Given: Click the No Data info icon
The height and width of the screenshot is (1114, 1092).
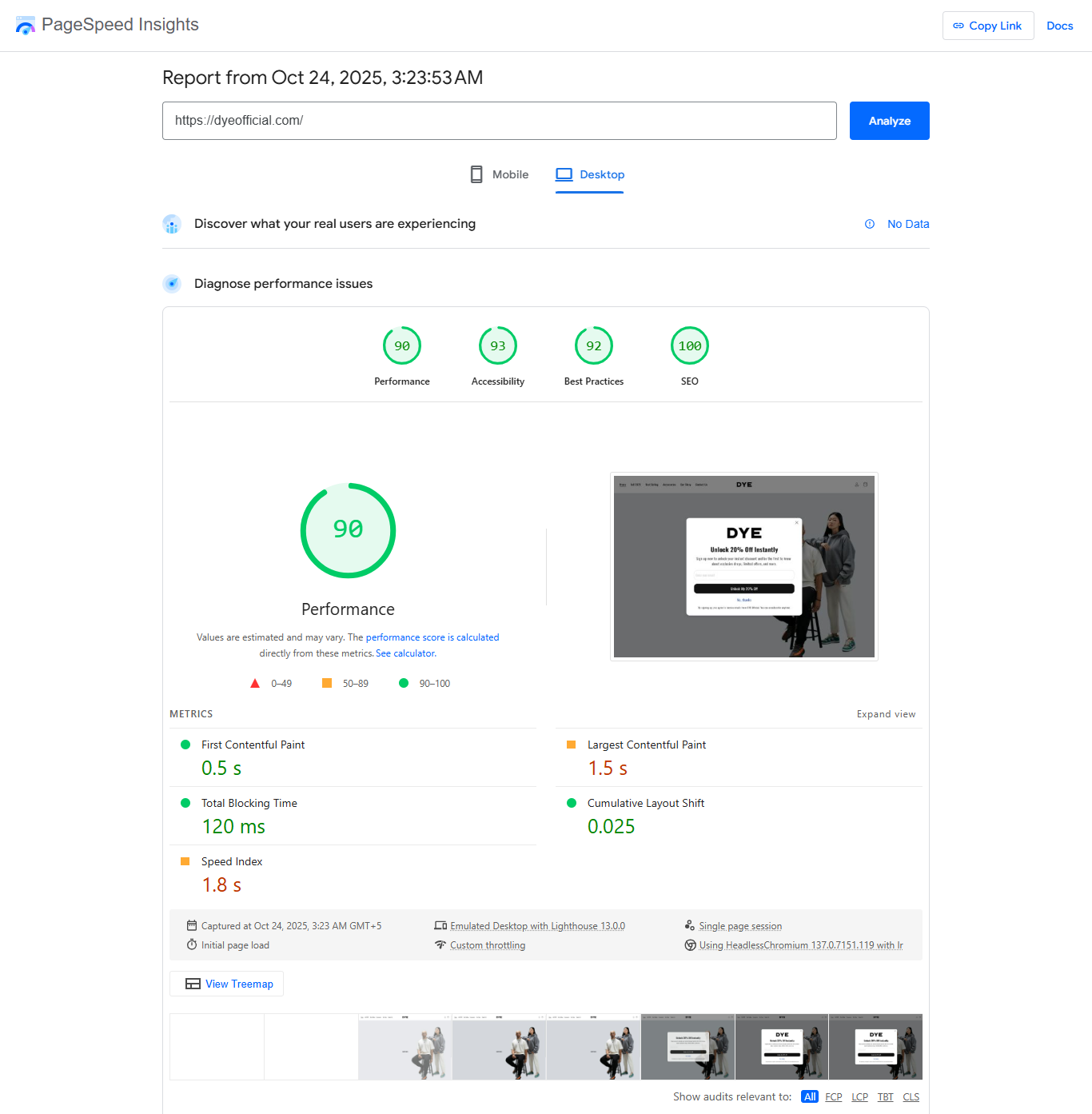Looking at the screenshot, I should click(870, 224).
